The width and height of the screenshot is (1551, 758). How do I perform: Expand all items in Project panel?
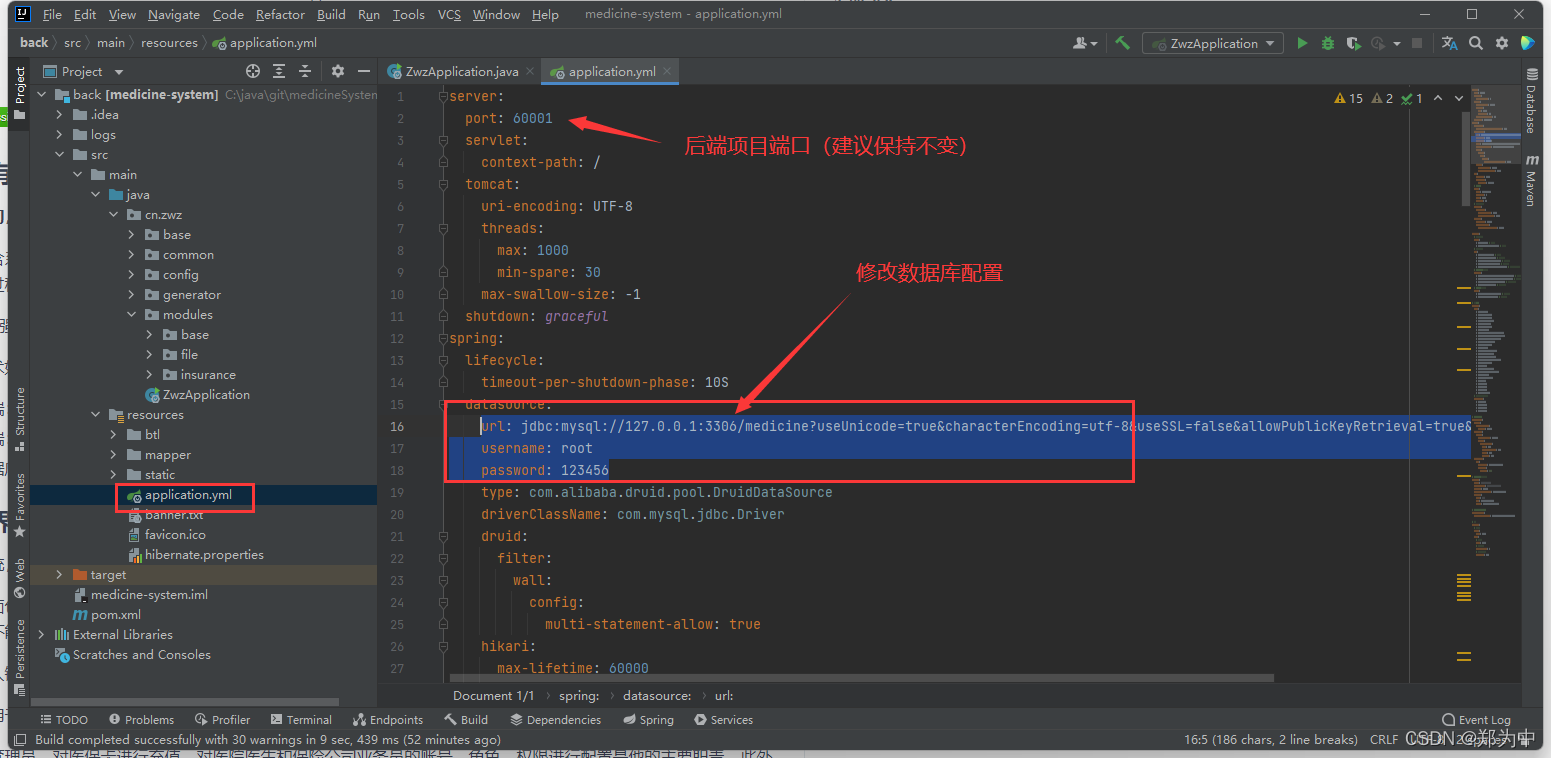pyautogui.click(x=279, y=71)
